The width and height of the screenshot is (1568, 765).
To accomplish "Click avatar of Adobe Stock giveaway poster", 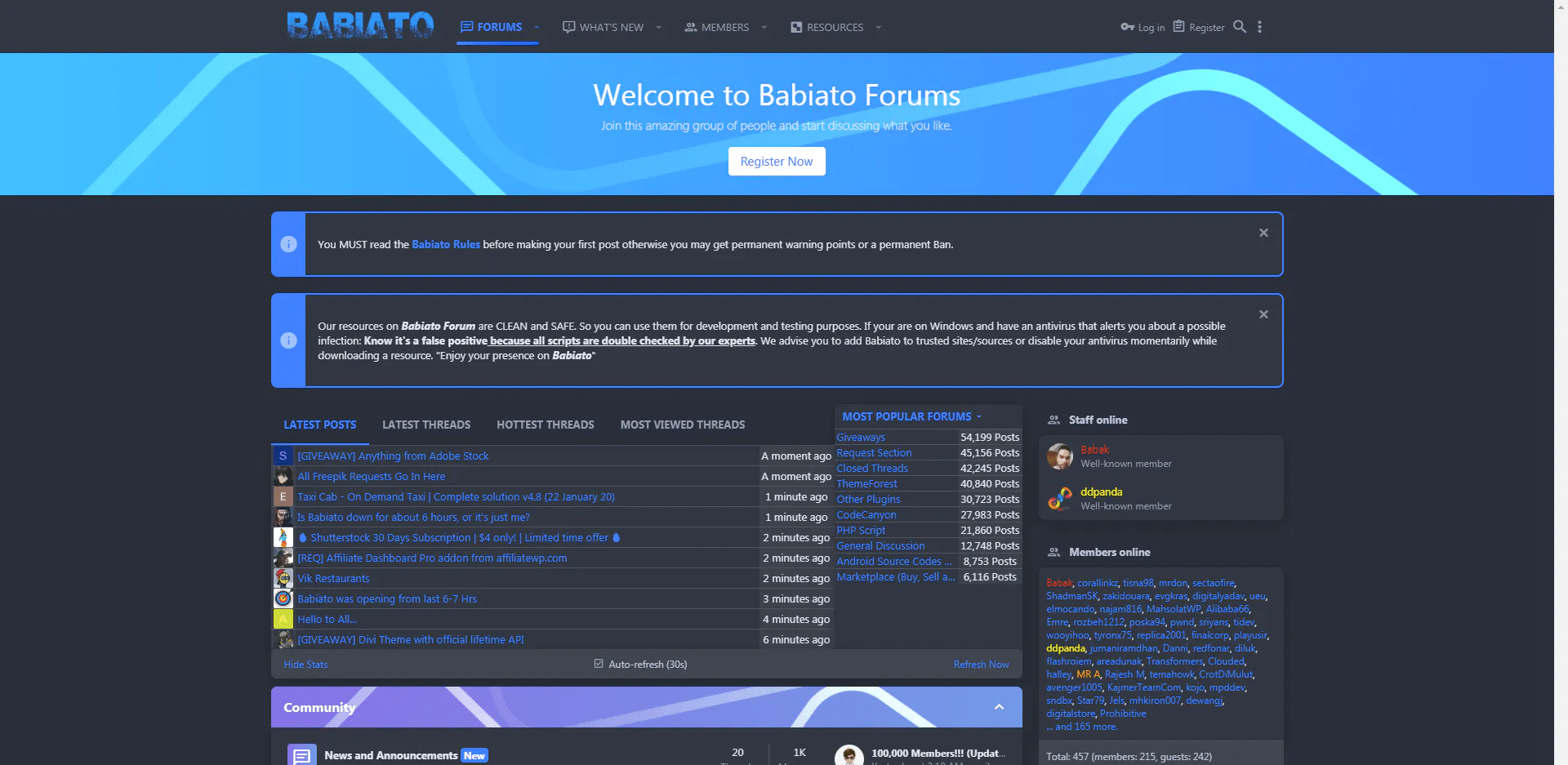I will click(283, 456).
